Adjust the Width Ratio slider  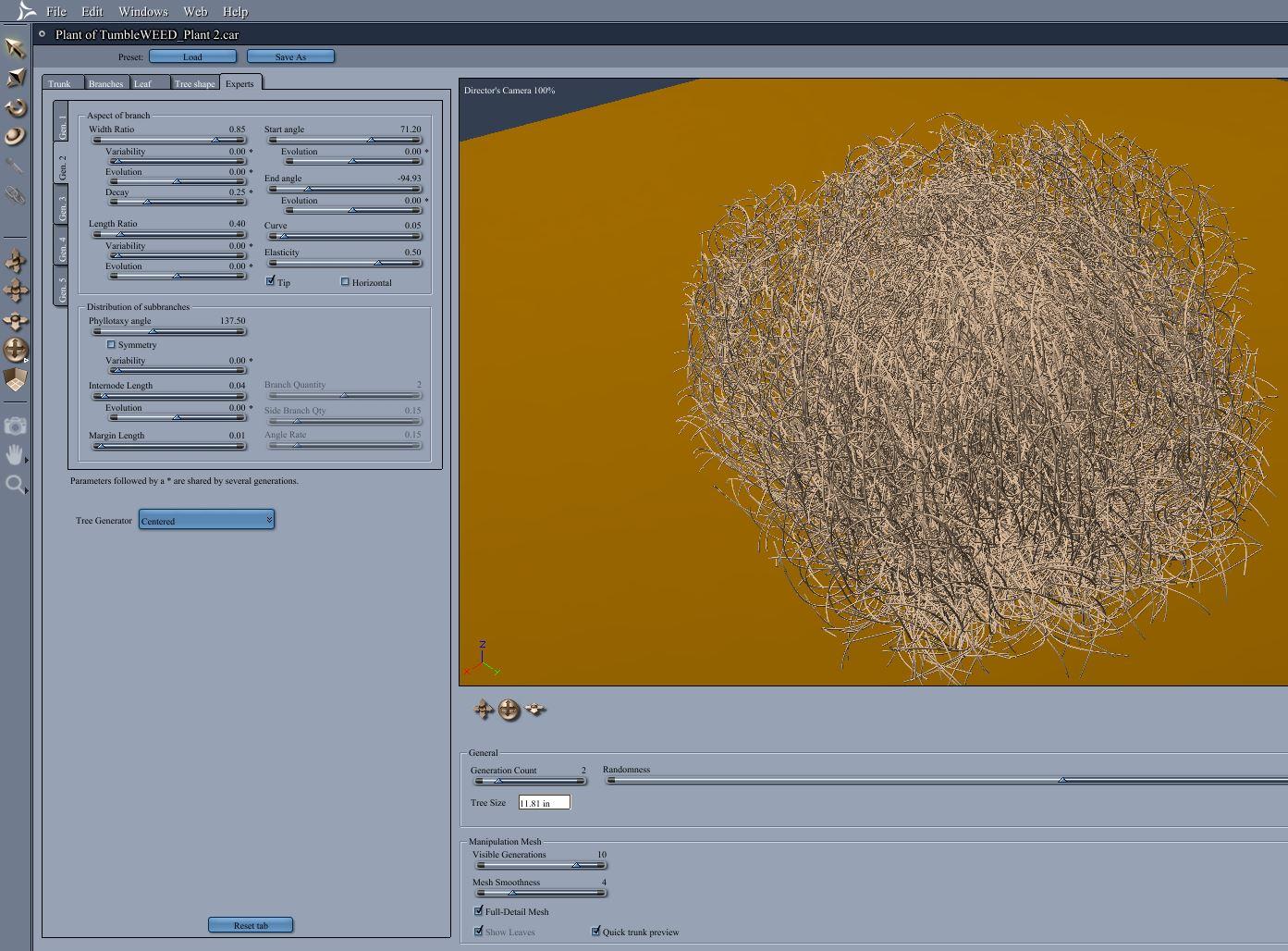pos(169,141)
